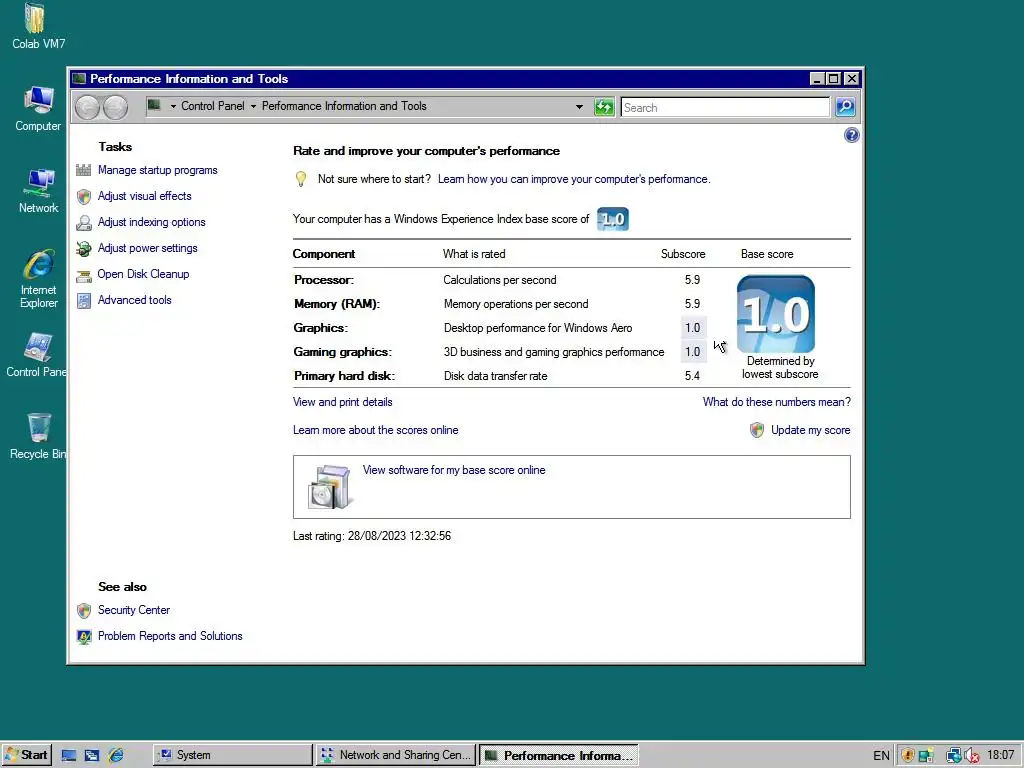This screenshot has width=1024, height=768.
Task: Launch Internet Explorer from quick launch
Action: click(116, 756)
